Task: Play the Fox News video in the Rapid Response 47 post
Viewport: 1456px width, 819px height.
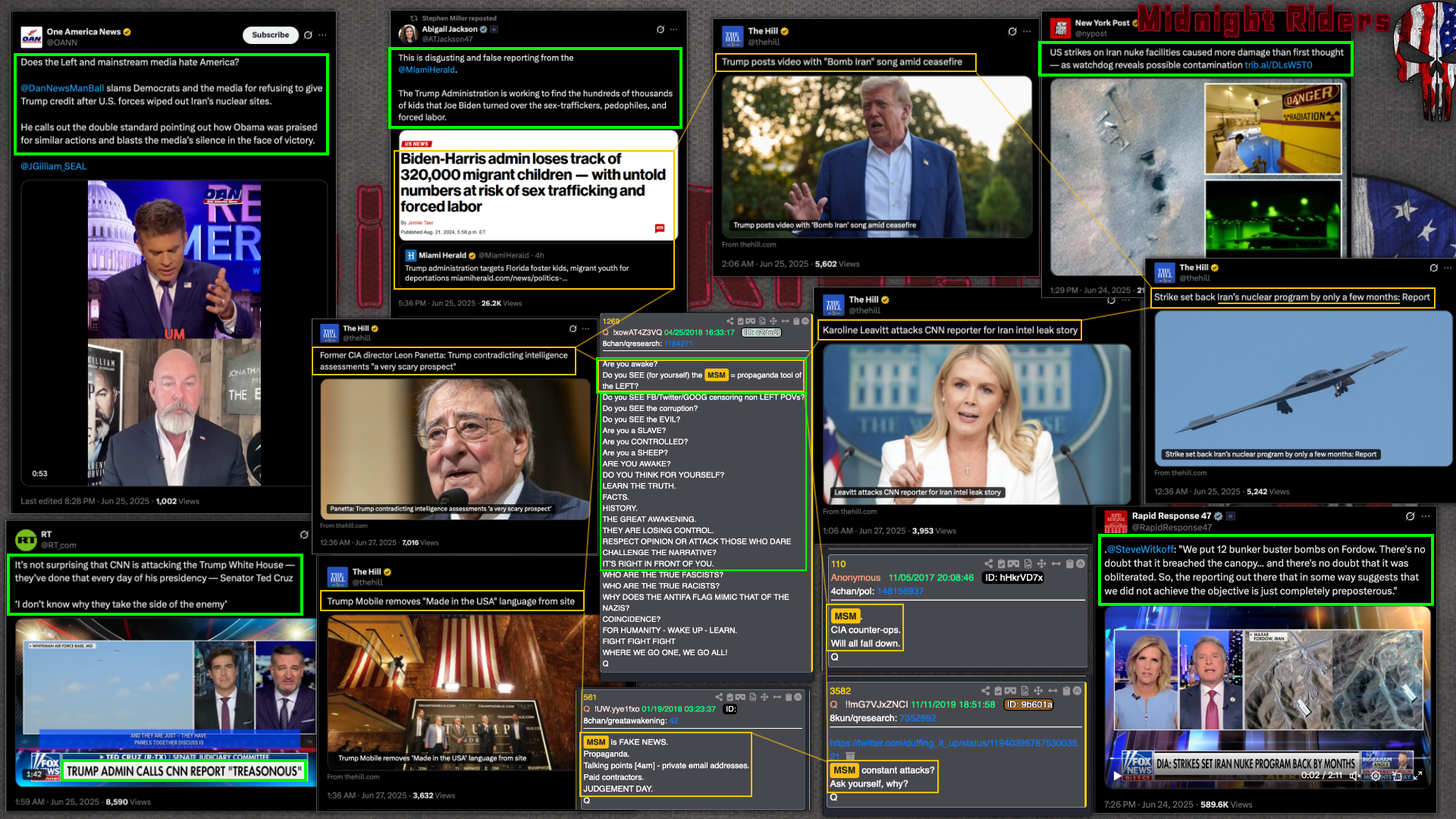Action: coord(1116,776)
